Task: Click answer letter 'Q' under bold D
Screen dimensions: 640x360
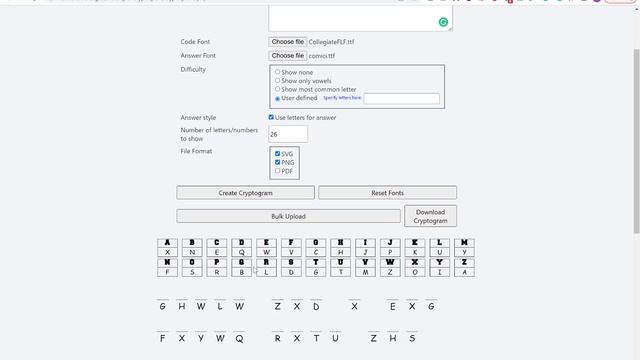Action: pyautogui.click(x=242, y=252)
